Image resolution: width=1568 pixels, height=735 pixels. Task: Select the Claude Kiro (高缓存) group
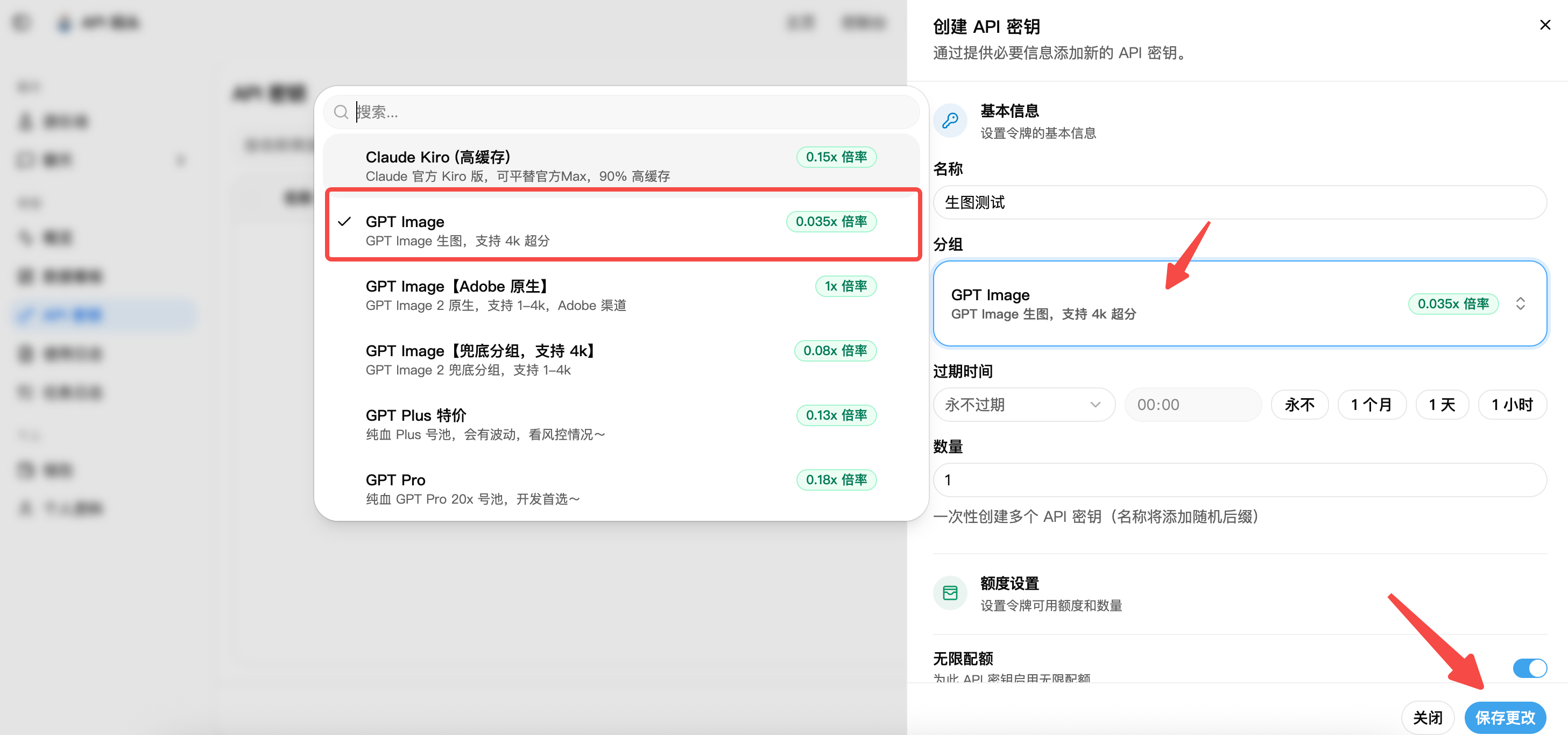tap(621, 166)
